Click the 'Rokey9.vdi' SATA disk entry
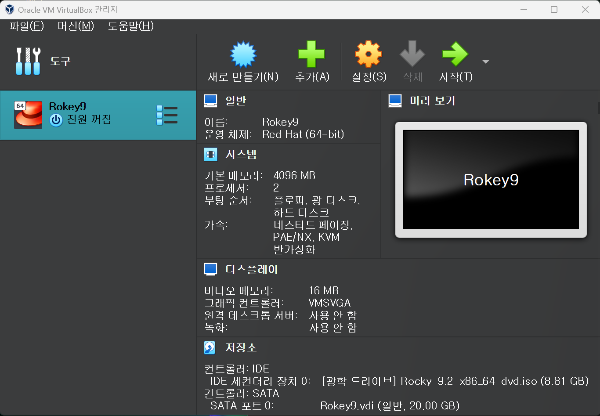Image resolution: width=600 pixels, height=416 pixels. point(390,406)
